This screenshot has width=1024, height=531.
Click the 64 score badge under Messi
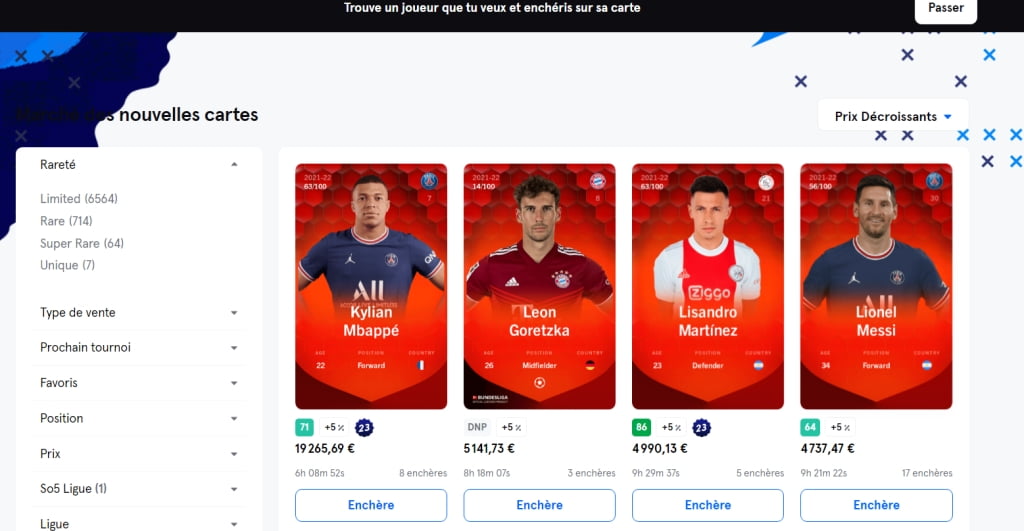tap(810, 427)
